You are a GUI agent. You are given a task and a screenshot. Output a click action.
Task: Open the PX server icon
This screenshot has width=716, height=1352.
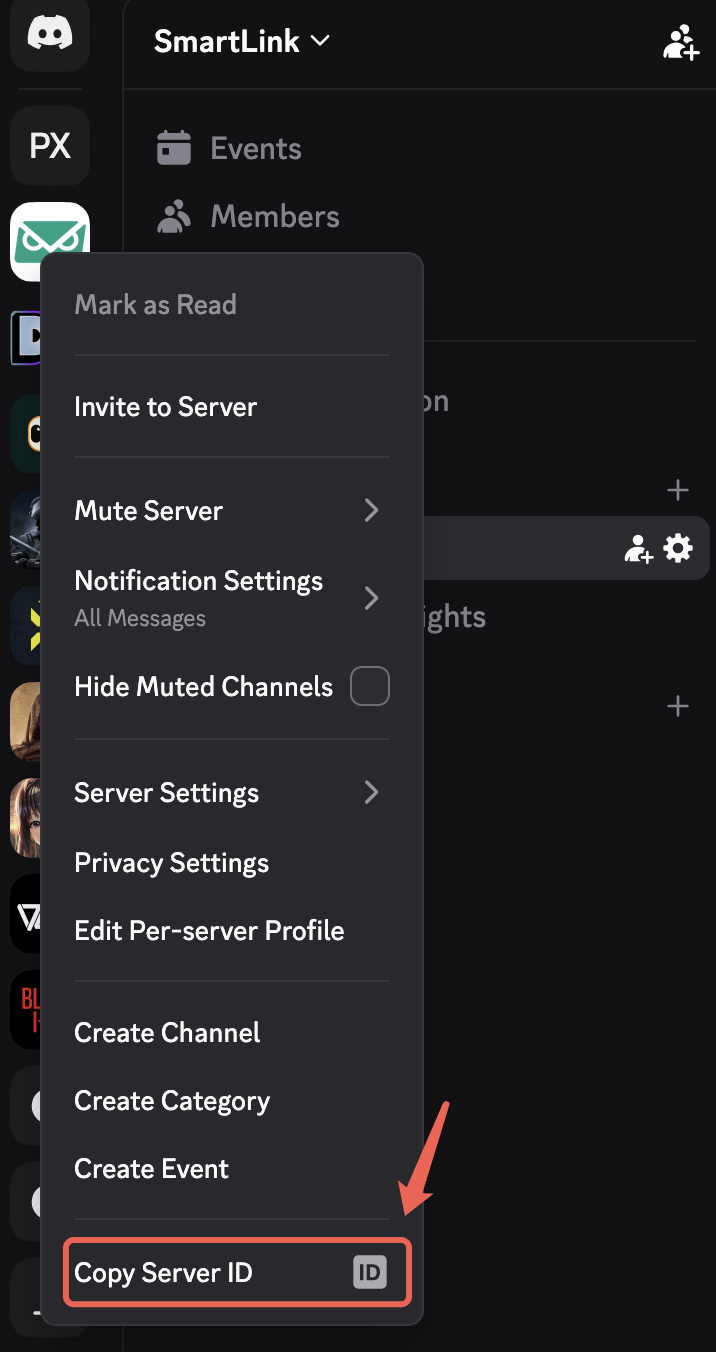(49, 147)
